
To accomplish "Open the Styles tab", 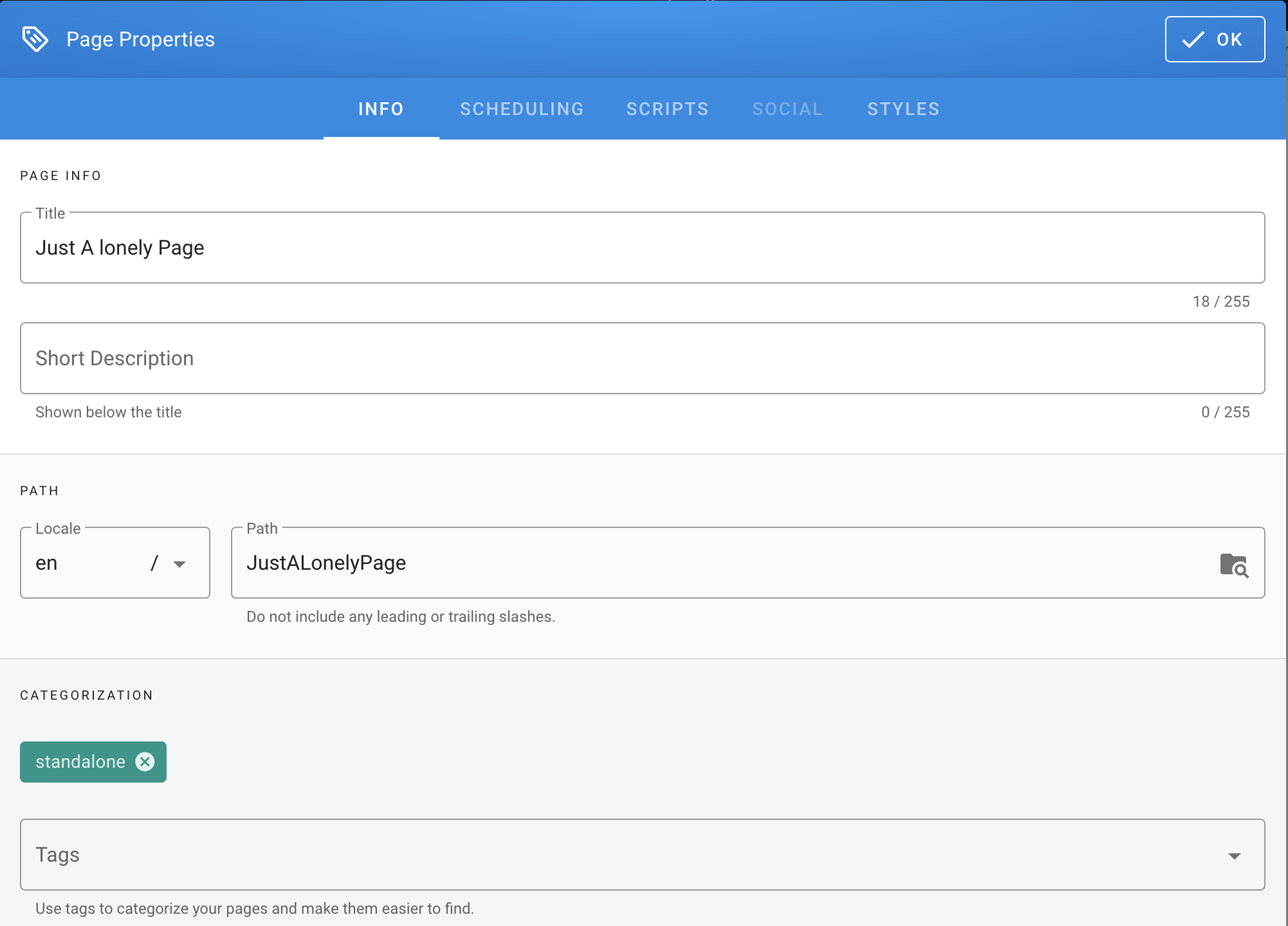I will point(903,109).
